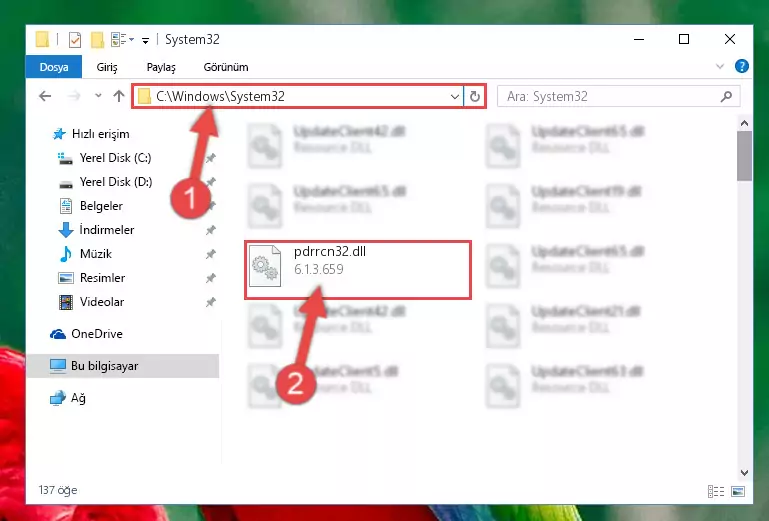Open the Dosya ribbon tab
This screenshot has width=769, height=521.
click(x=54, y=67)
